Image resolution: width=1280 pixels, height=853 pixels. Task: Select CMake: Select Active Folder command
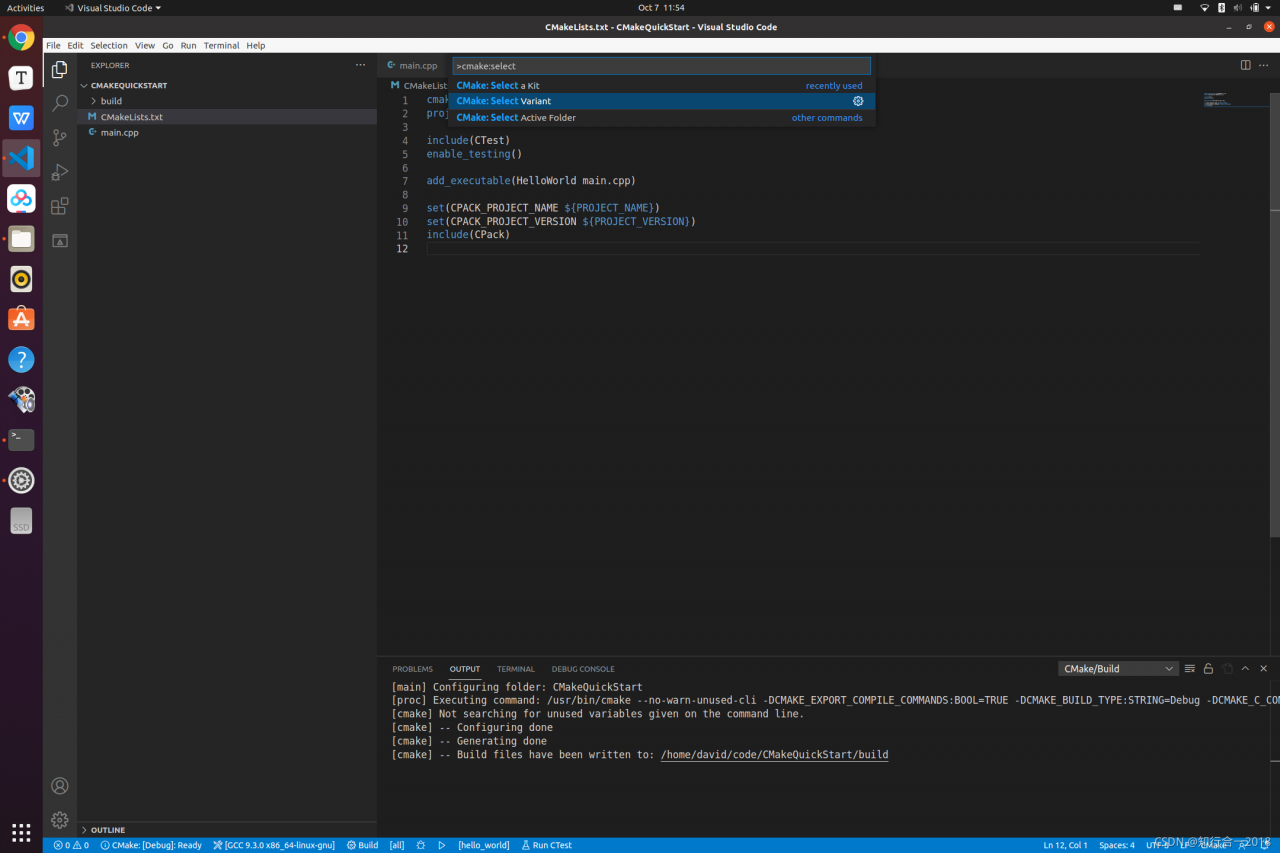point(662,117)
